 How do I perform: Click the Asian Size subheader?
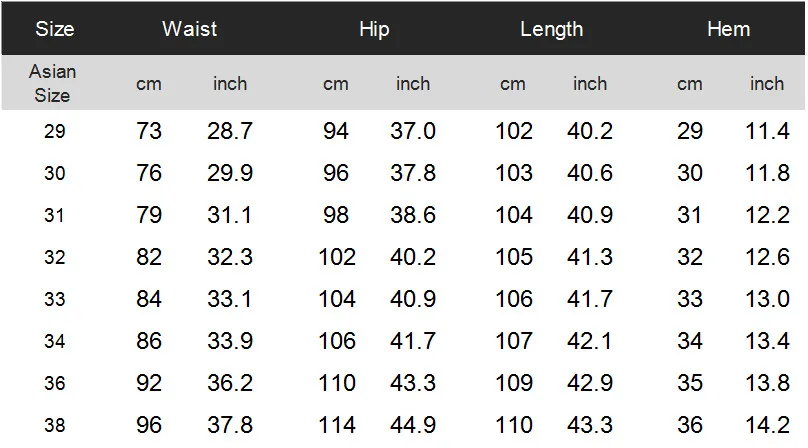point(53,84)
